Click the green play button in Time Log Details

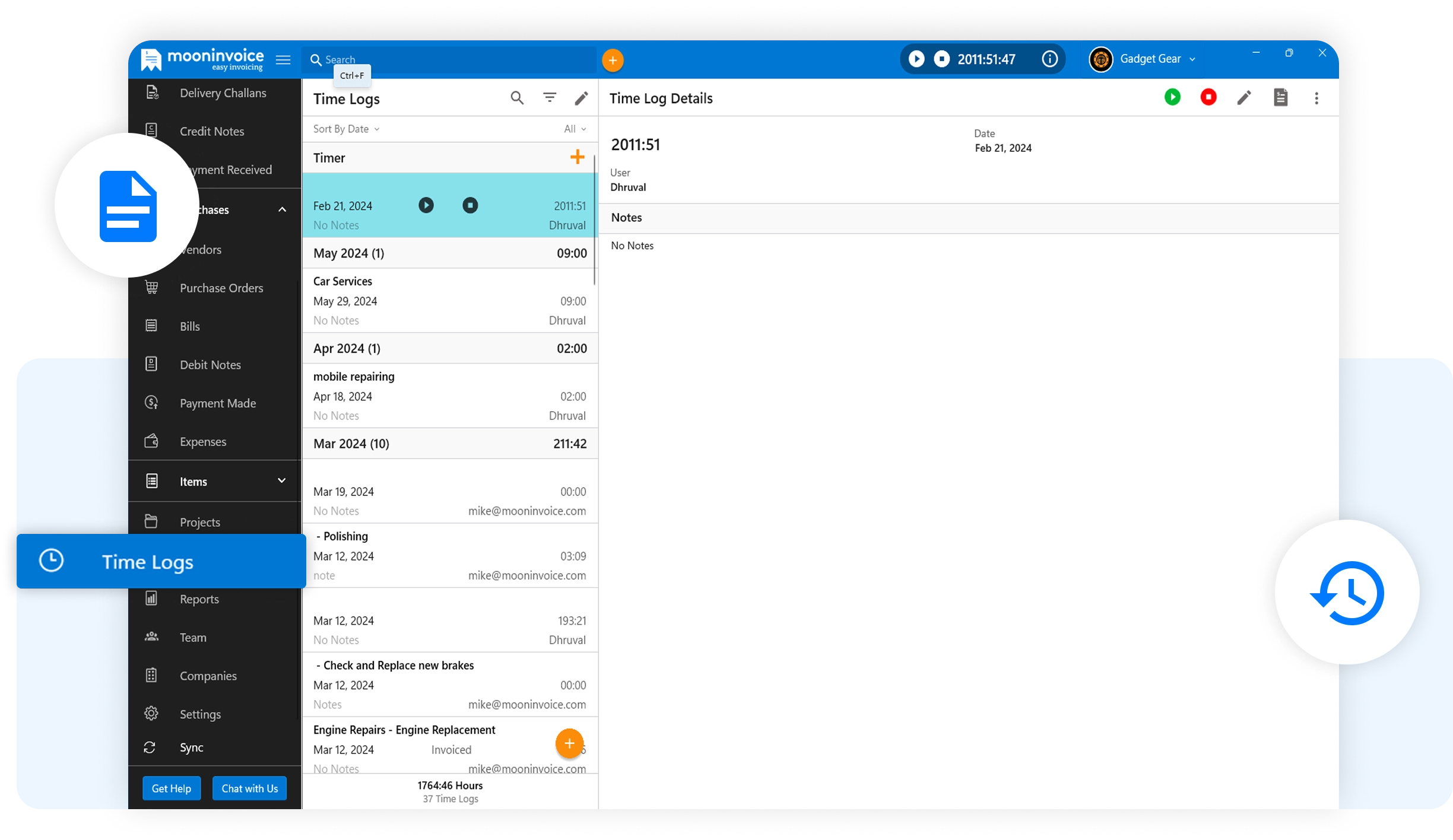(x=1172, y=97)
